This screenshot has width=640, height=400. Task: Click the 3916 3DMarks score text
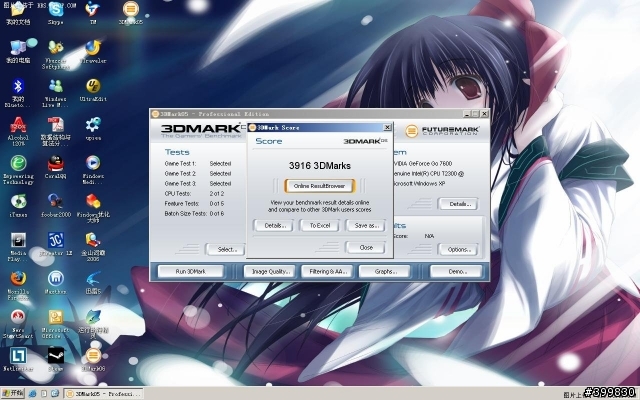click(x=320, y=166)
